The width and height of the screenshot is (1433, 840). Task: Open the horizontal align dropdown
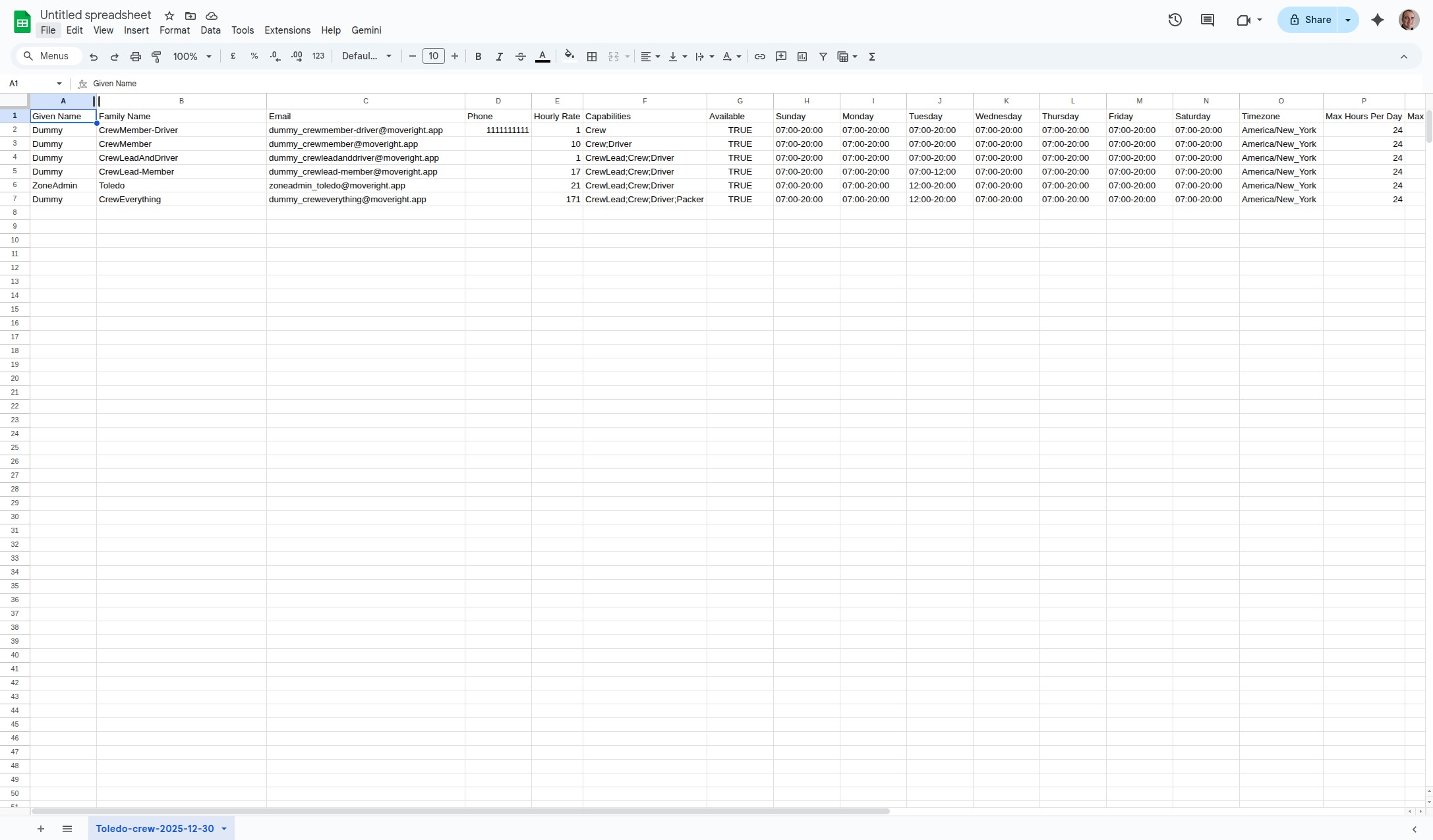[x=651, y=57]
